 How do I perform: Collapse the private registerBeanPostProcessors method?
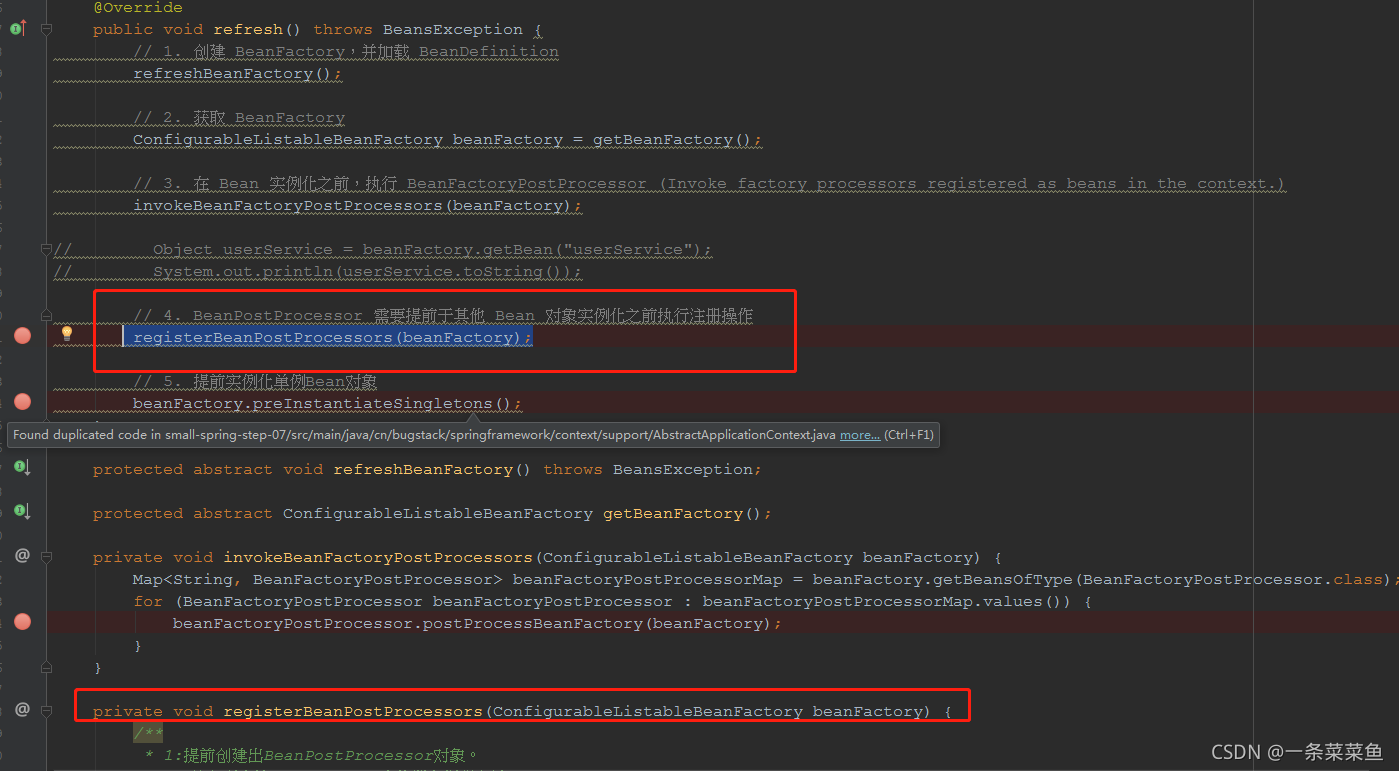pyautogui.click(x=46, y=711)
